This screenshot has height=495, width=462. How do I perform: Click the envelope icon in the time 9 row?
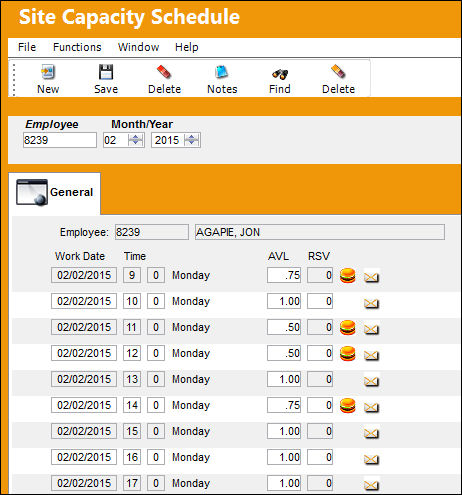(371, 277)
